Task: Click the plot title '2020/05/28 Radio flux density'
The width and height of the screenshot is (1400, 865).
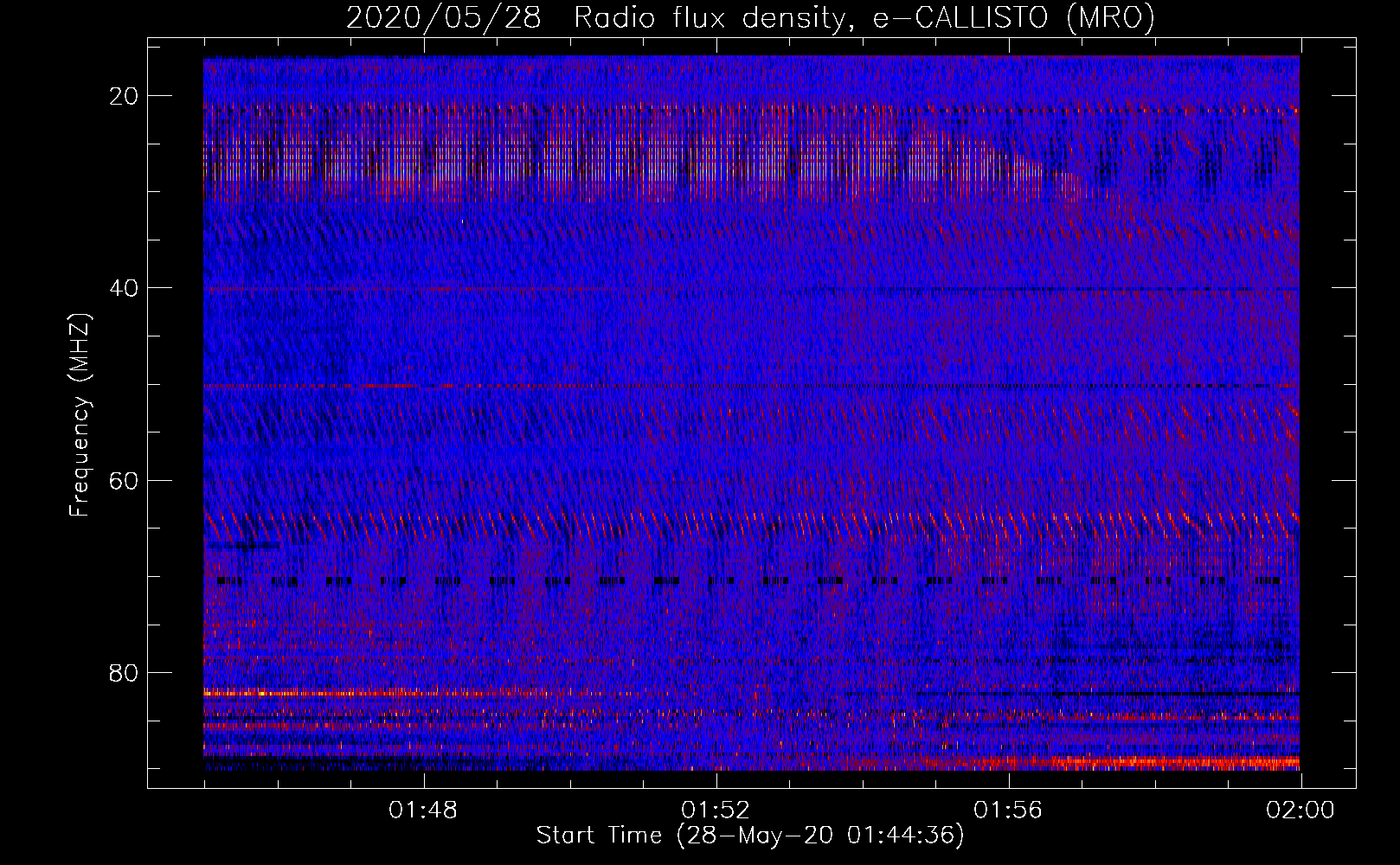Action: [596, 17]
